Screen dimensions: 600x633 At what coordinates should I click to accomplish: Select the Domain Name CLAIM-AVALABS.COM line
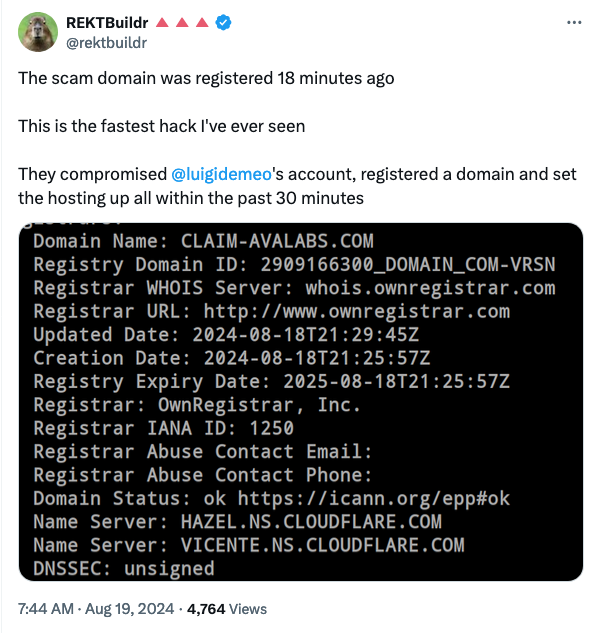(203, 241)
